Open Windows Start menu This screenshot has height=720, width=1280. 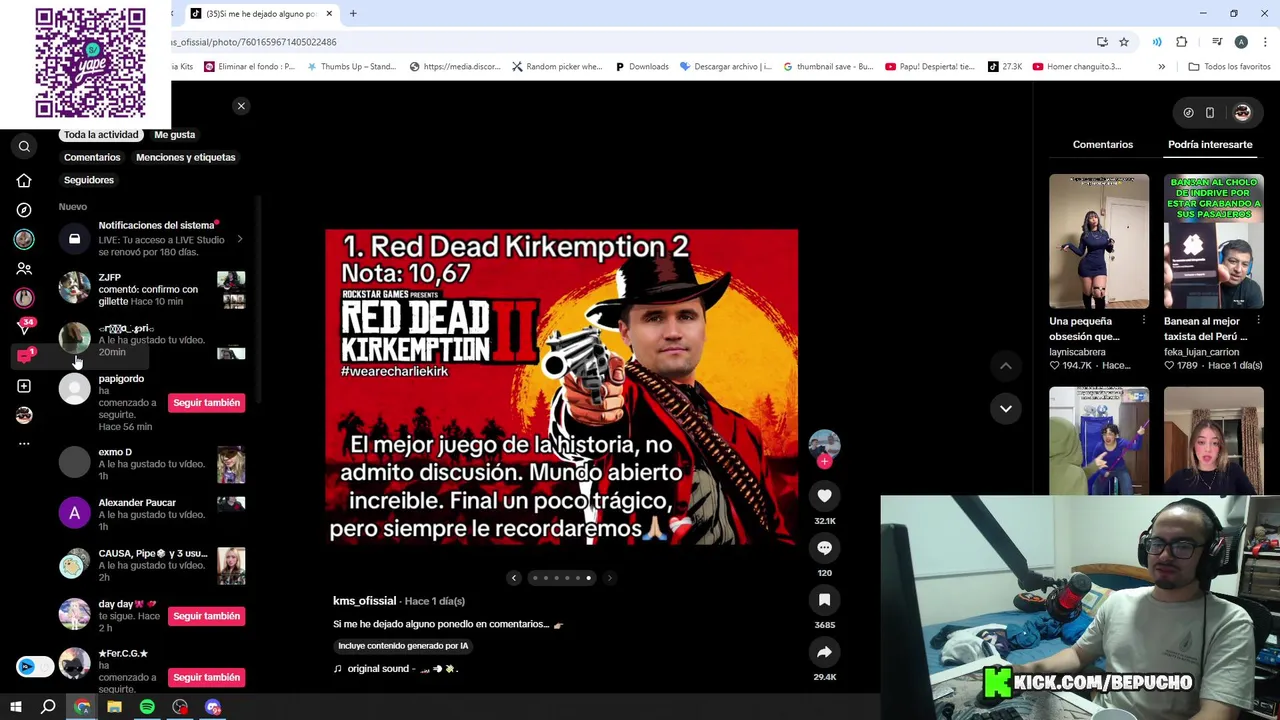pos(16,707)
